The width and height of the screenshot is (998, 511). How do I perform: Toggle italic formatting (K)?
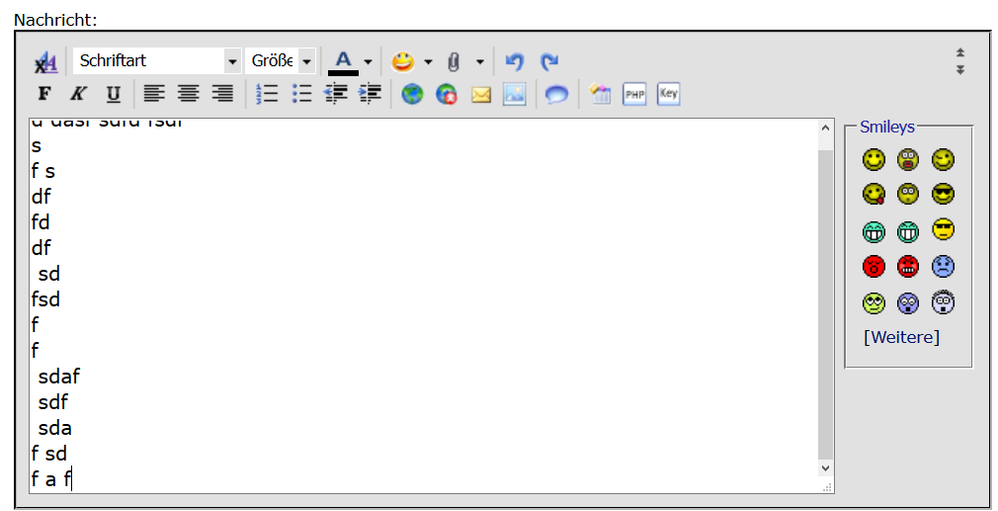click(78, 94)
